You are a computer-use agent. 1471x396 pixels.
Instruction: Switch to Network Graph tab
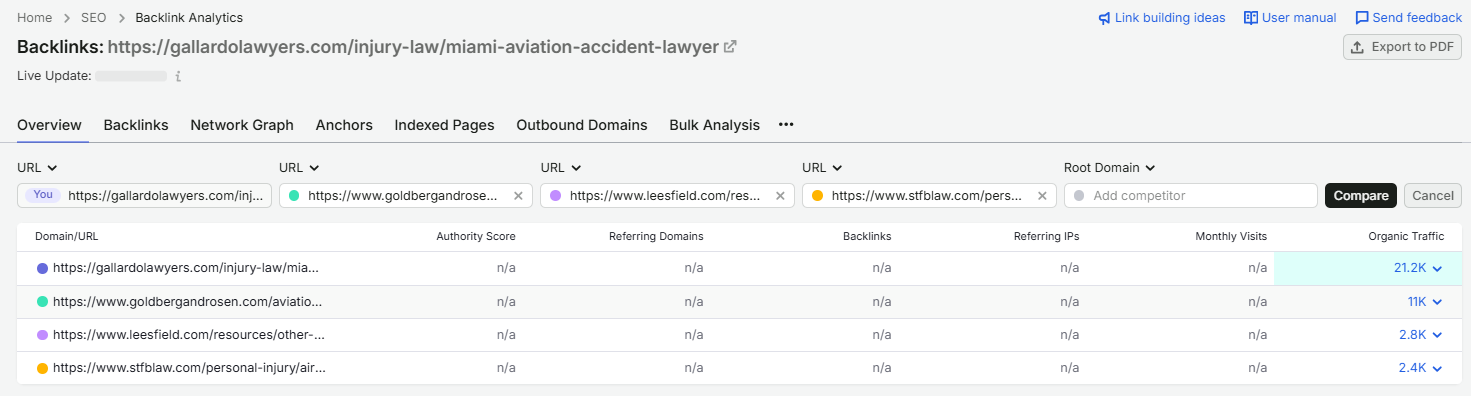click(242, 125)
